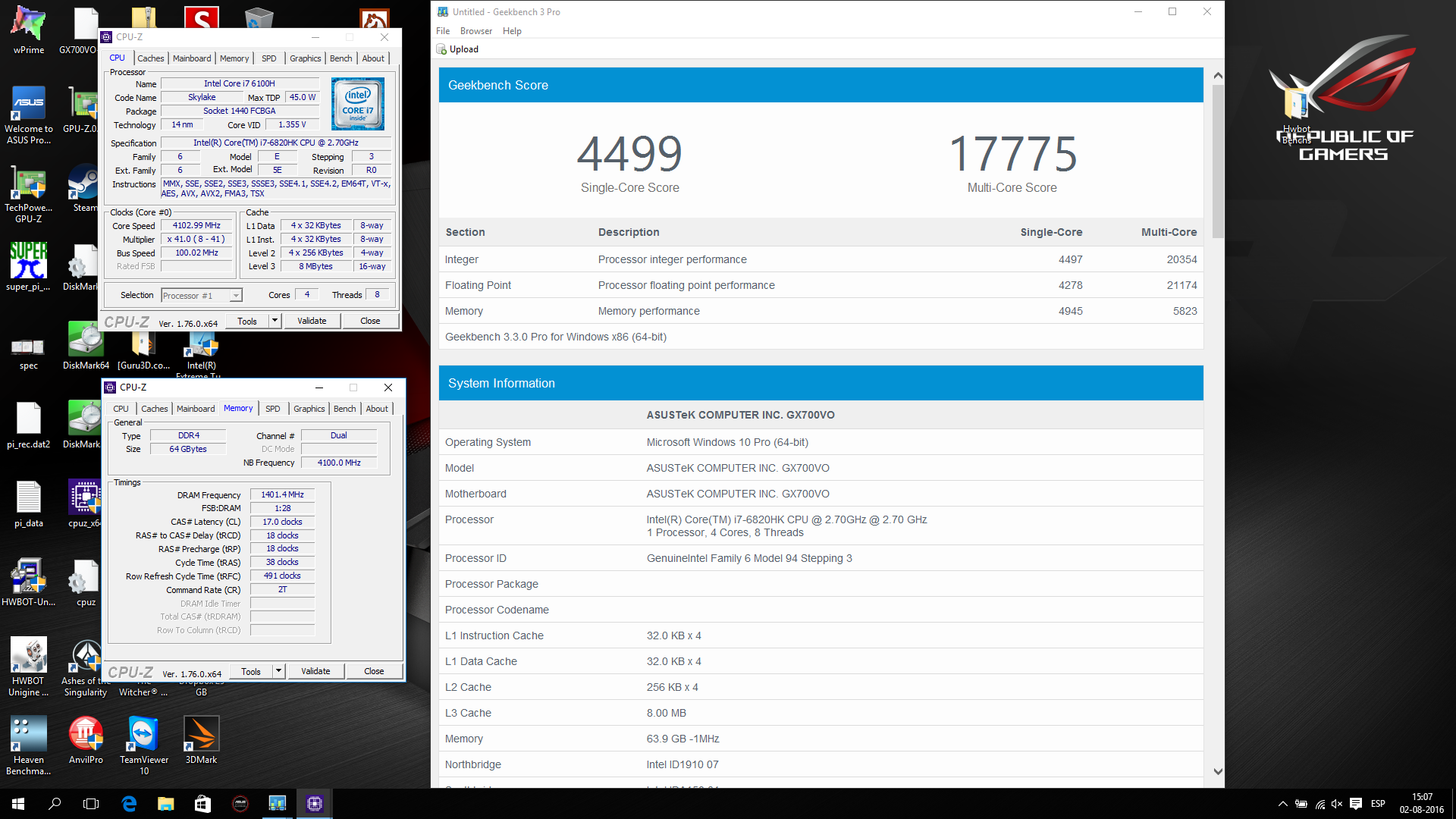Click the volume icon in the system tray
1456x819 pixels.
coord(1337,804)
